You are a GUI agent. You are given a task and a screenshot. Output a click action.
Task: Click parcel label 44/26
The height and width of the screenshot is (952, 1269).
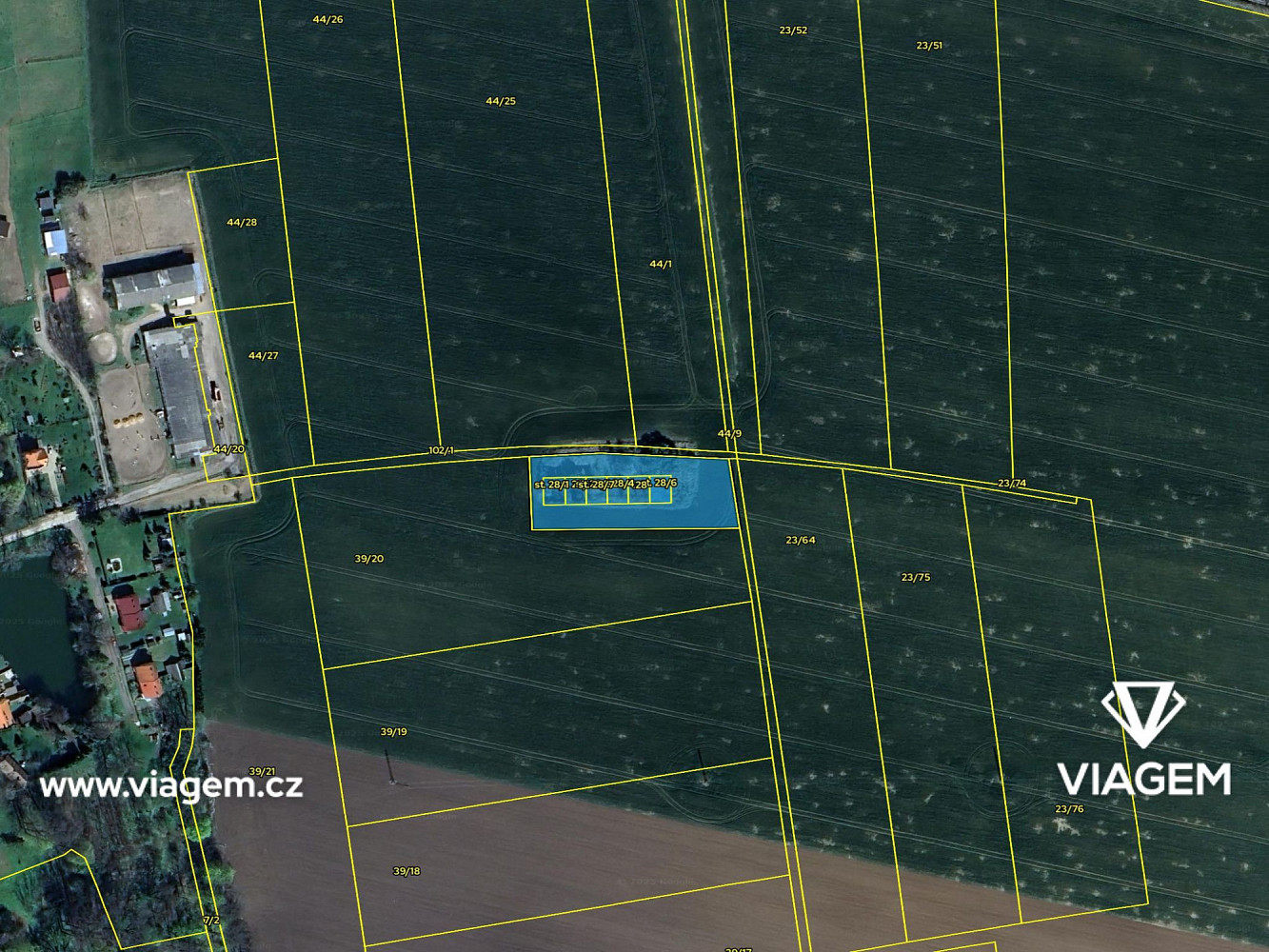(x=327, y=19)
